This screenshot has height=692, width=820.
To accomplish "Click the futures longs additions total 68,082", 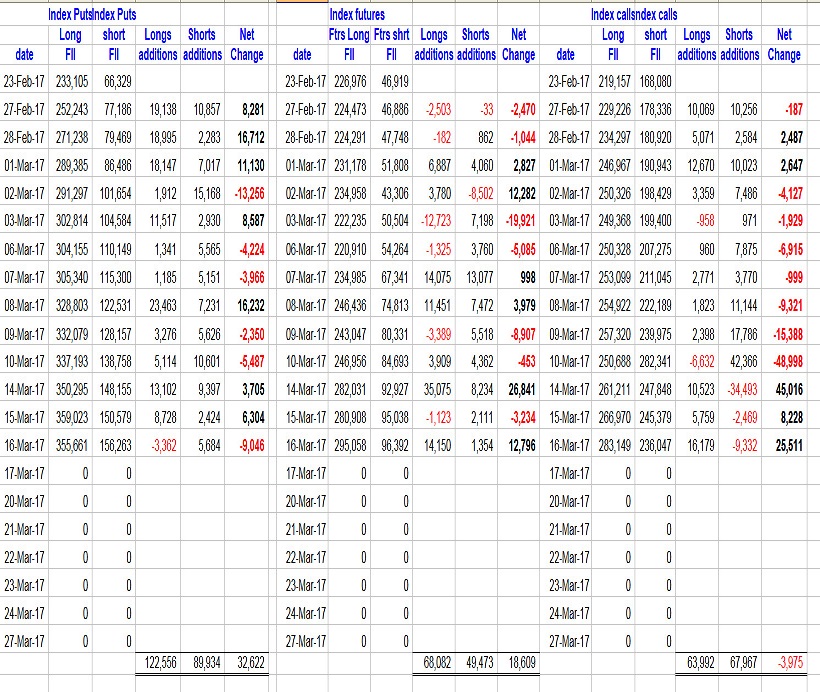I will tap(432, 662).
